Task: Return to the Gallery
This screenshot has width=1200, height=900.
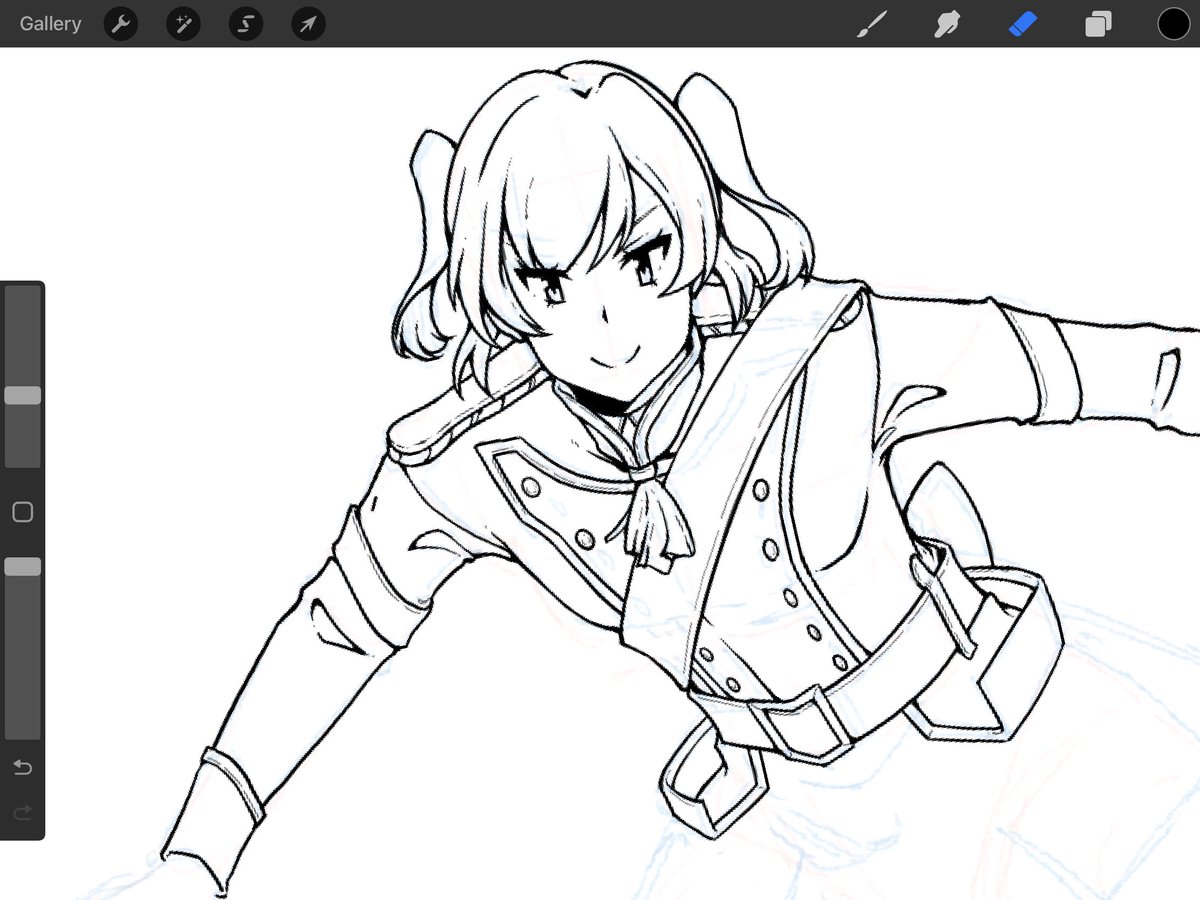Action: [x=50, y=24]
